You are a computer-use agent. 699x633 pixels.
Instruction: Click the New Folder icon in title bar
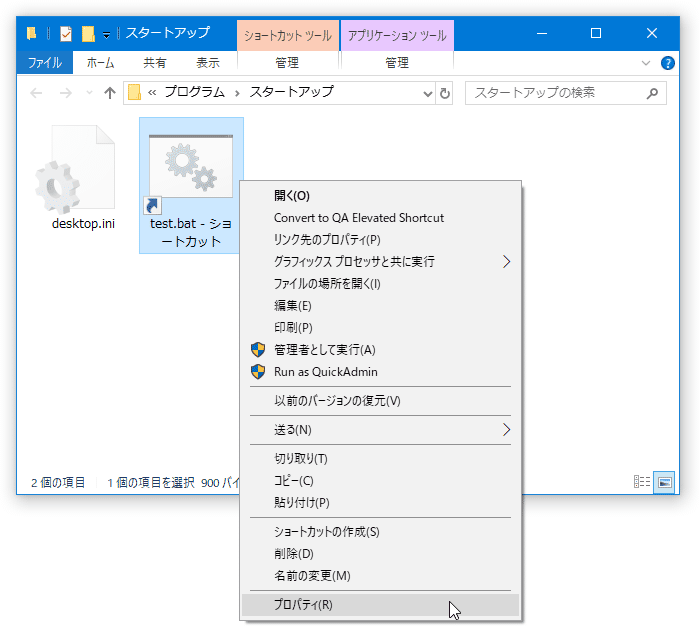[x=88, y=33]
